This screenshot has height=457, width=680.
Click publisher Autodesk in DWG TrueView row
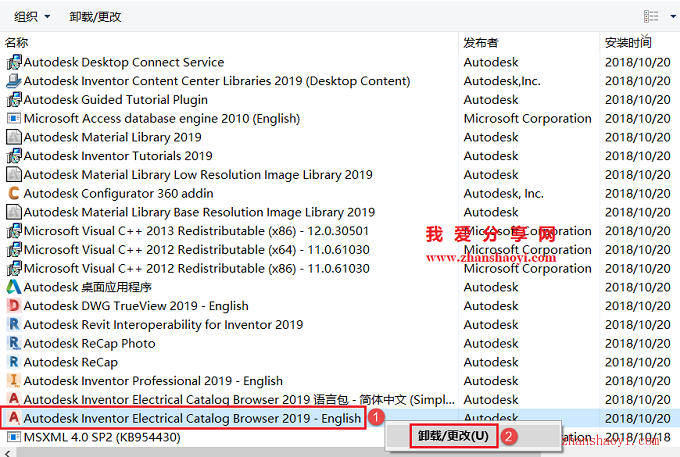tap(491, 306)
